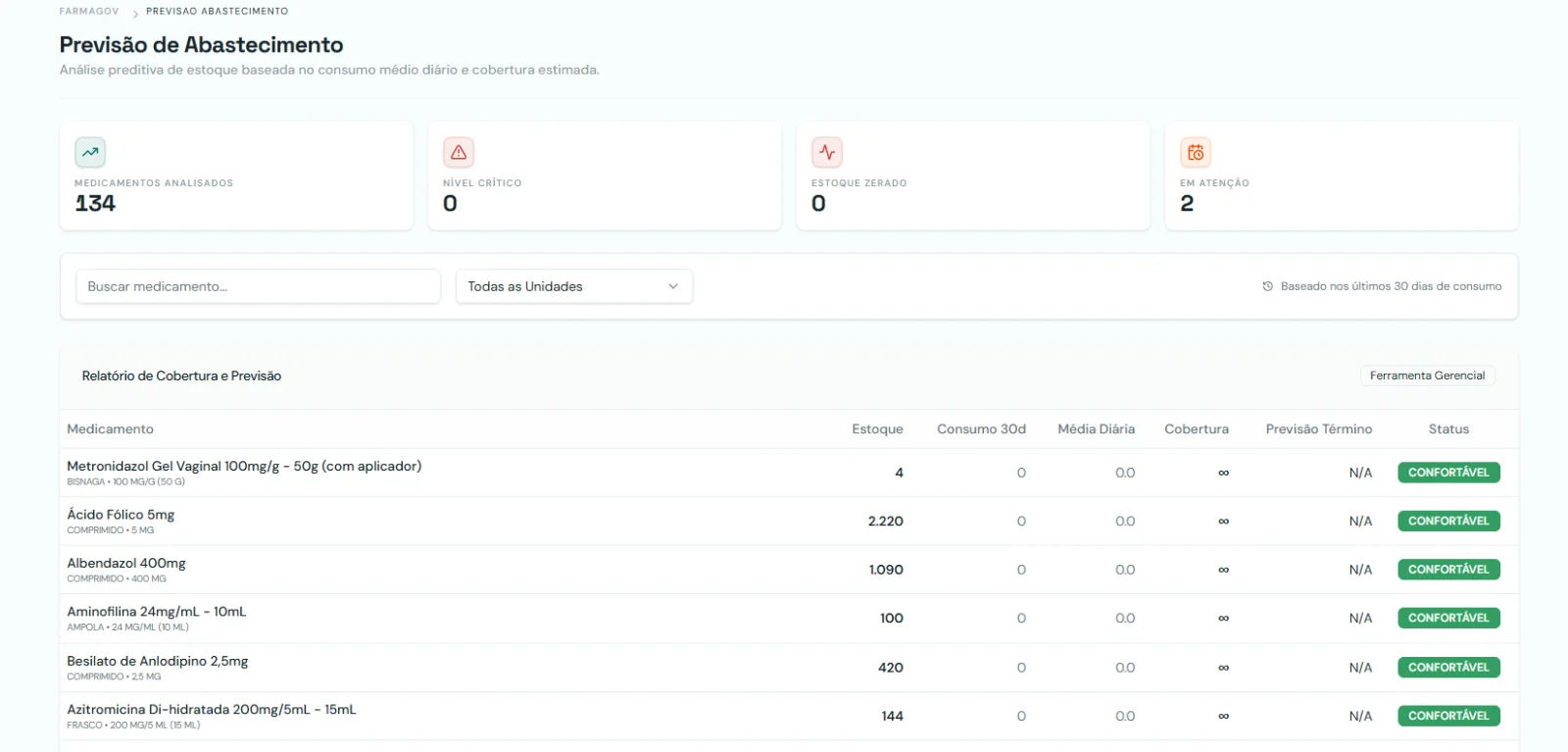This screenshot has height=752, width=1568.
Task: Click the calendar clock icon on Em Atenção card
Action: pos(1196,152)
